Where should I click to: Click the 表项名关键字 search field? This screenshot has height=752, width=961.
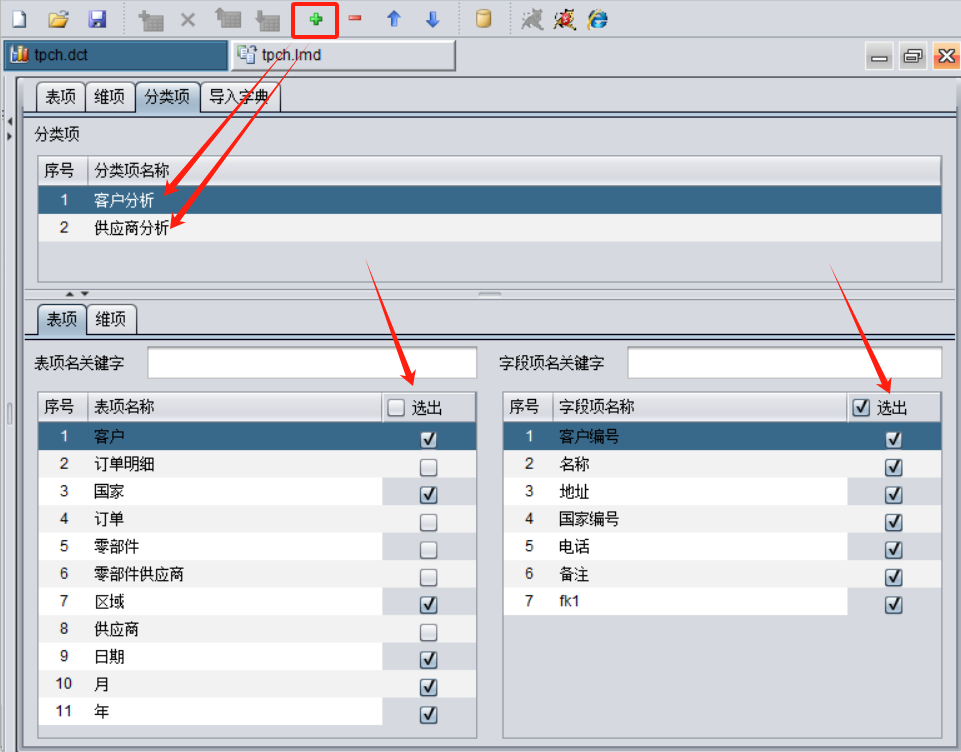(312, 363)
